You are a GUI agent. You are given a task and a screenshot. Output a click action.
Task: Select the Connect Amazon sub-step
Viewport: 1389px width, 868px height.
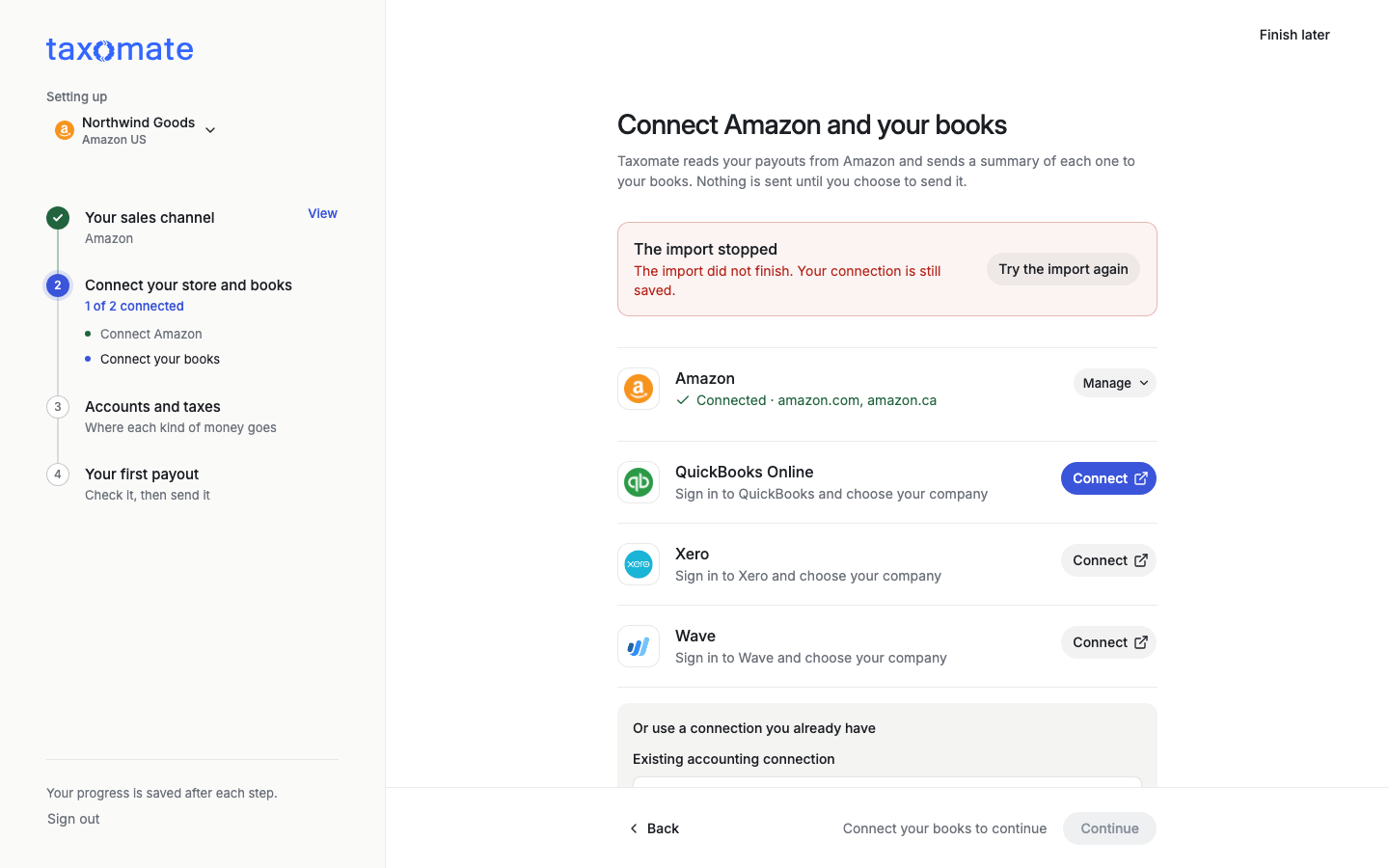[x=151, y=334]
